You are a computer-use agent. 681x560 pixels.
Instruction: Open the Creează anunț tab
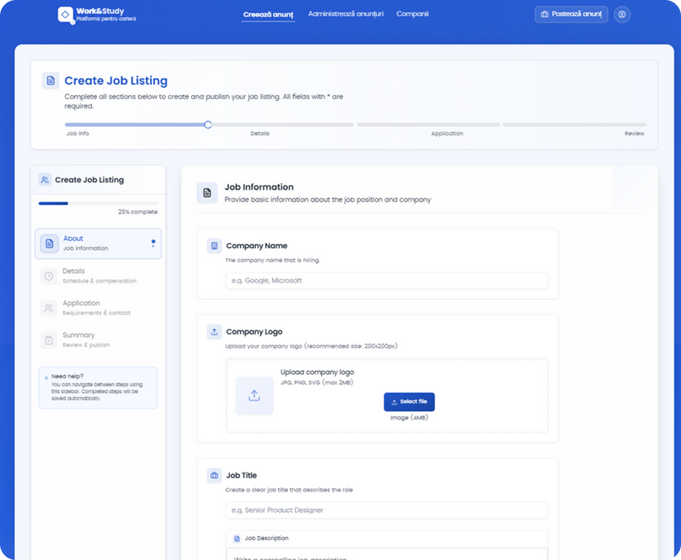tap(268, 14)
